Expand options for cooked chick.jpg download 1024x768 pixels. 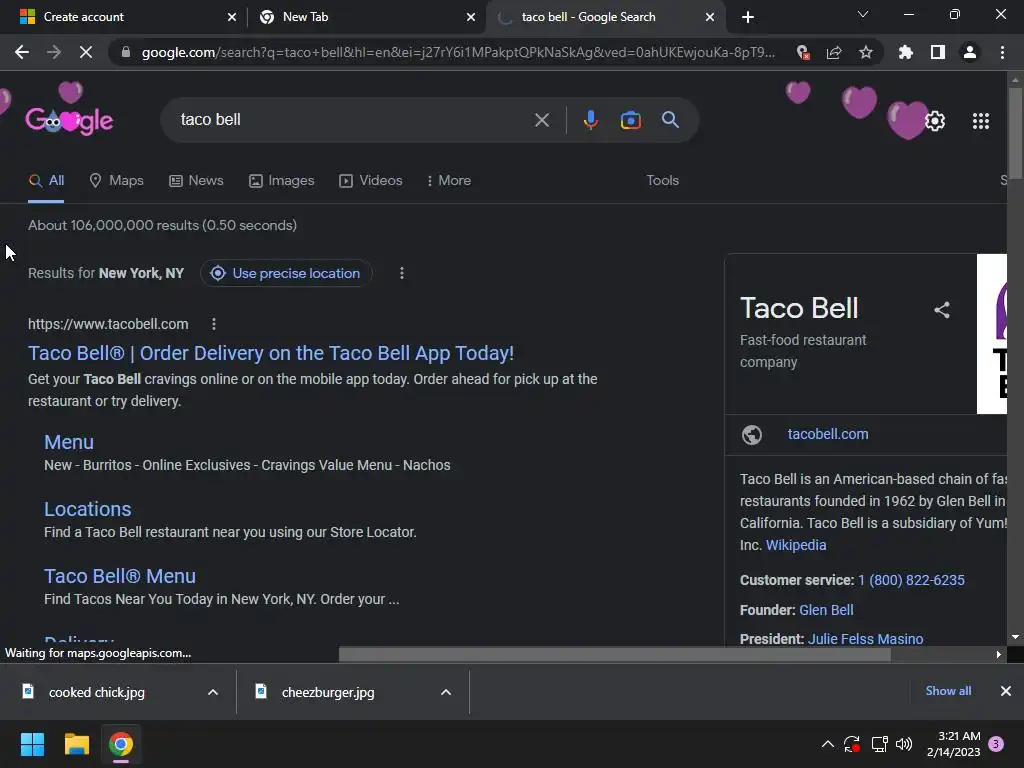[x=213, y=692]
